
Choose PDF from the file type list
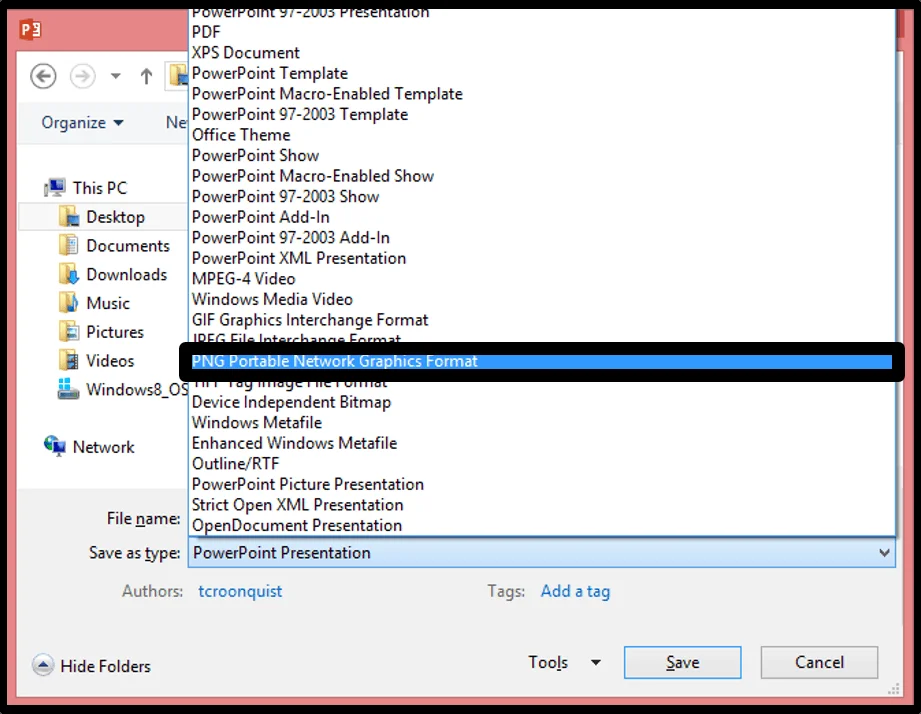tap(542, 32)
